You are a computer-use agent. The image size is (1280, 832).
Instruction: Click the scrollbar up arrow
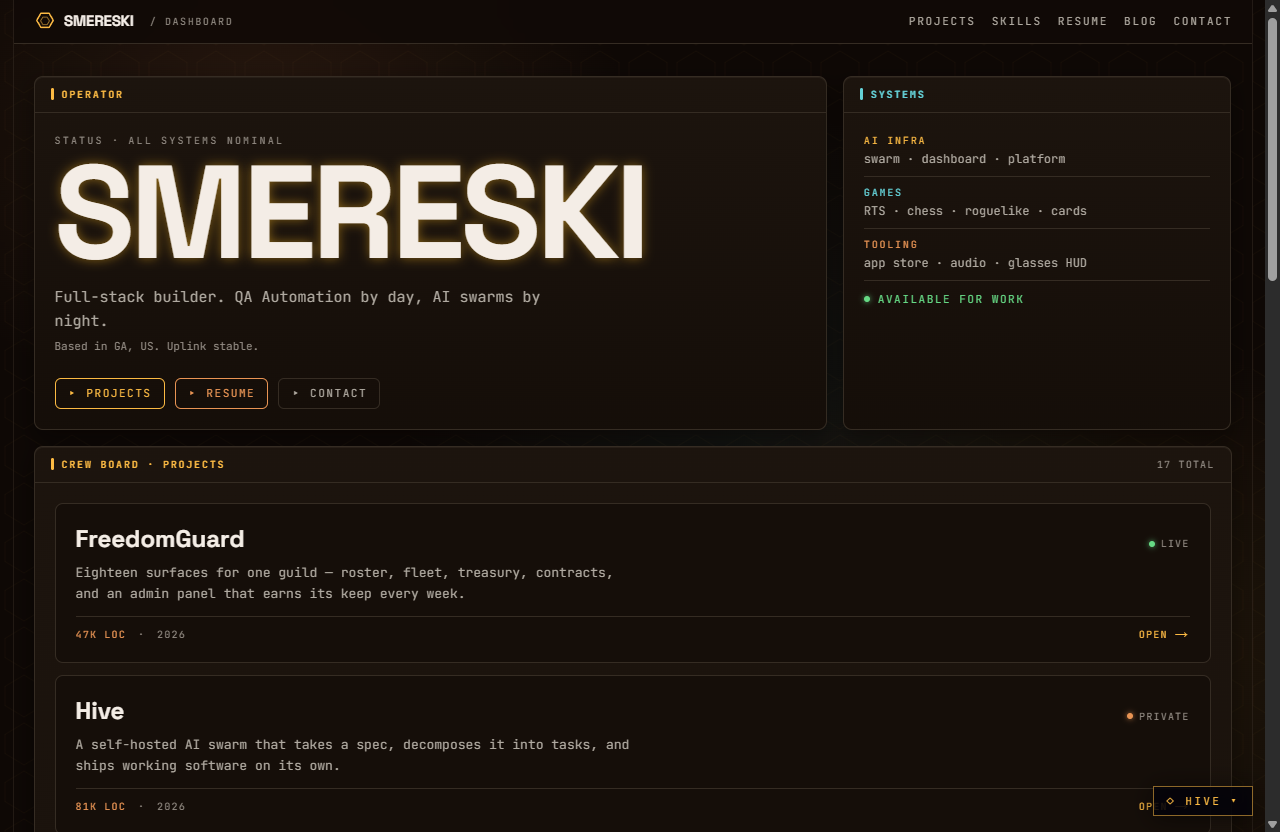(1272, 7)
